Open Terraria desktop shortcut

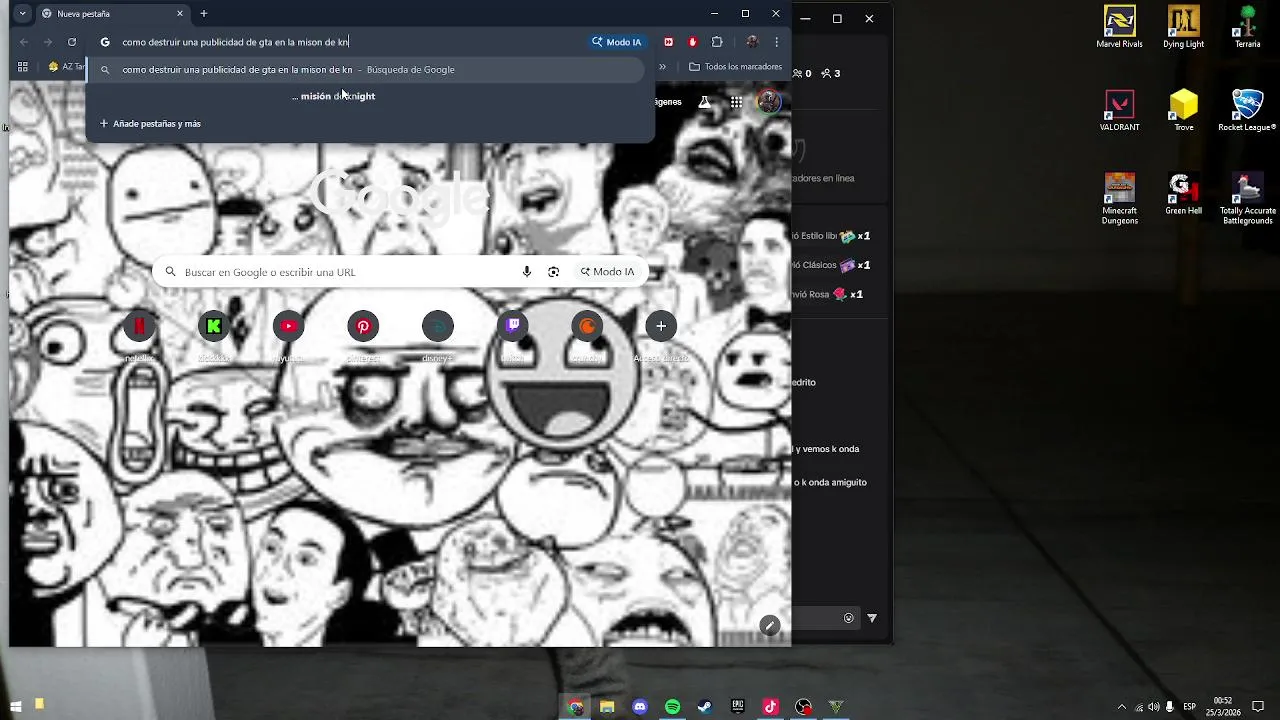pos(1247,27)
